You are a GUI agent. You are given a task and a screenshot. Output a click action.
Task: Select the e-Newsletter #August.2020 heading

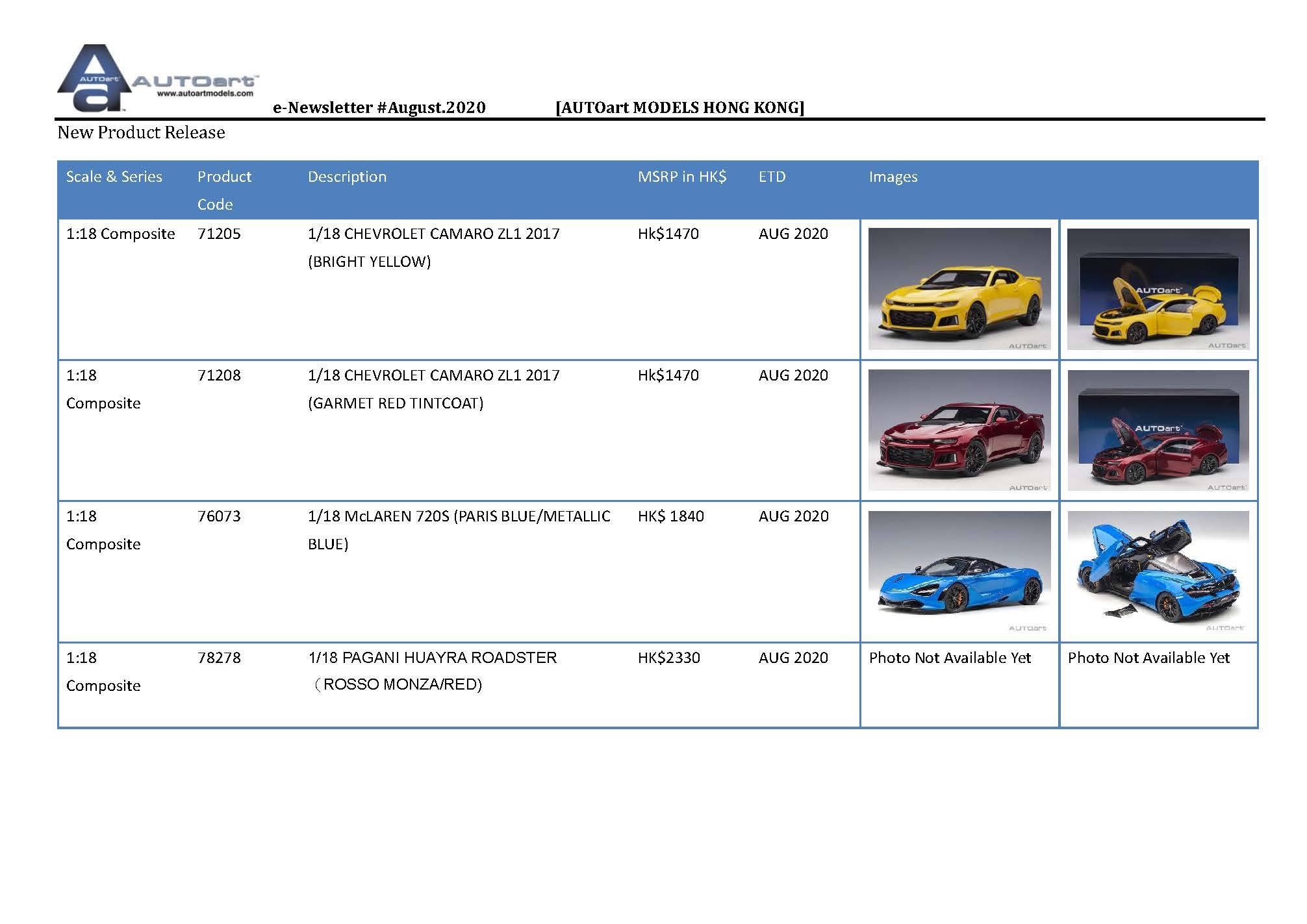(379, 108)
